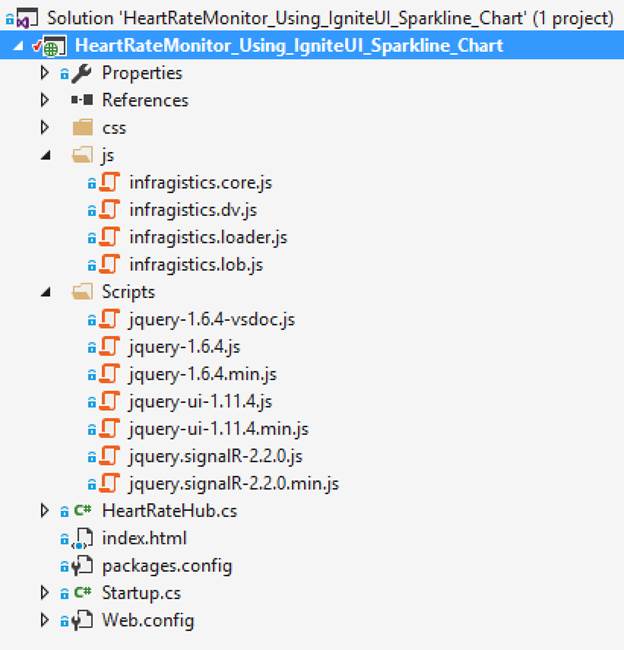Expand the Startup.cs node
This screenshot has height=650, width=624.
pyautogui.click(x=44, y=593)
